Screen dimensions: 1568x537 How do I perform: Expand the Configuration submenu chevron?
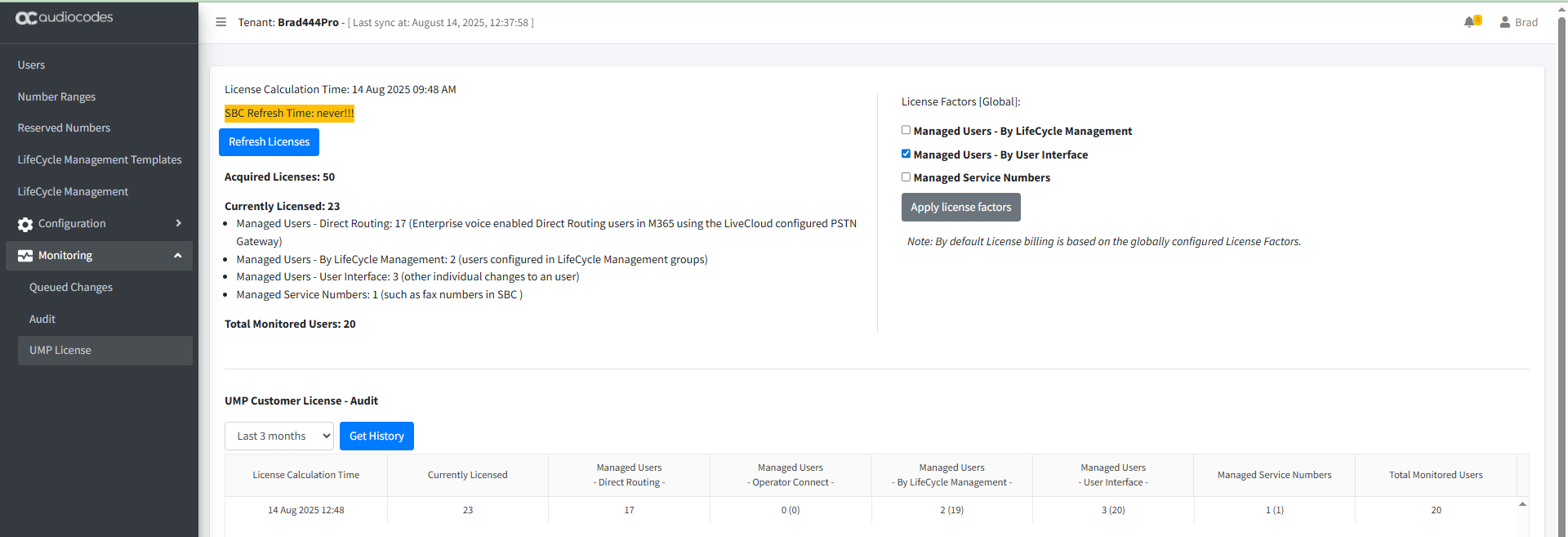click(x=178, y=223)
